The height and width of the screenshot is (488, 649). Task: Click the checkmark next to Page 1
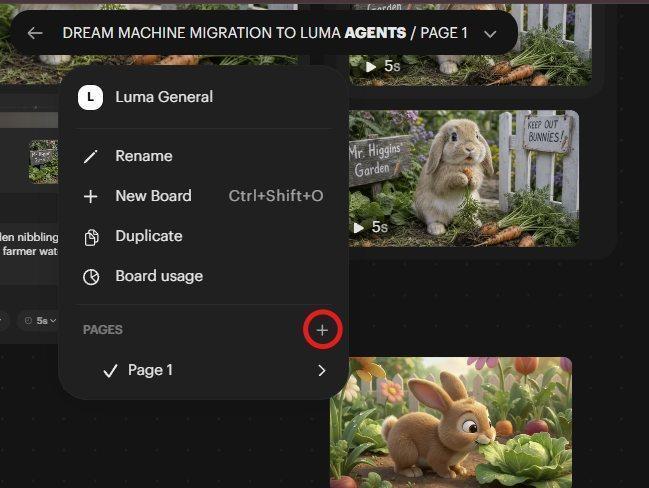point(110,371)
